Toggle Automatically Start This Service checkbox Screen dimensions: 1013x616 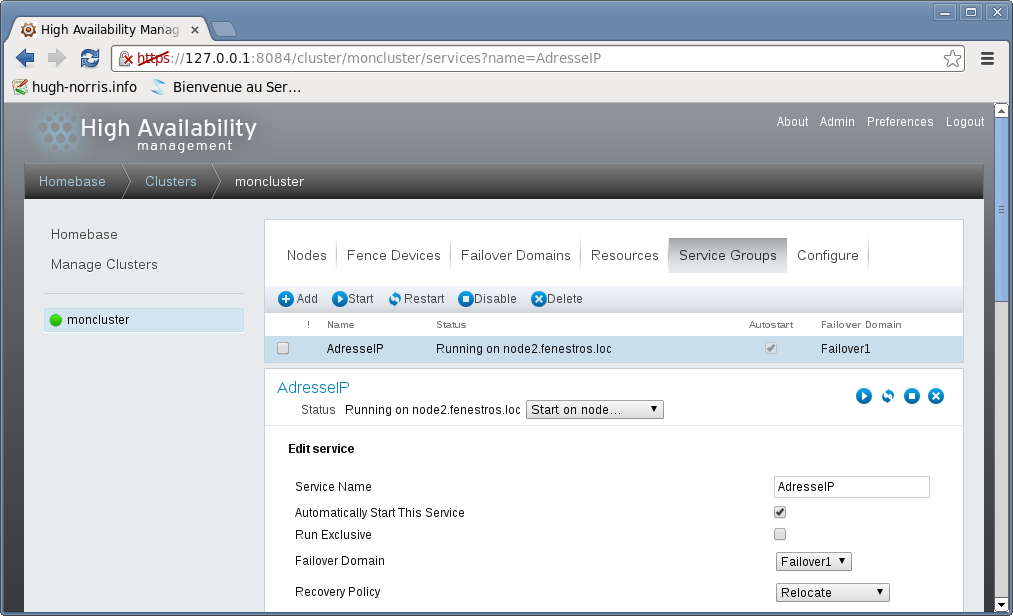pyautogui.click(x=780, y=512)
